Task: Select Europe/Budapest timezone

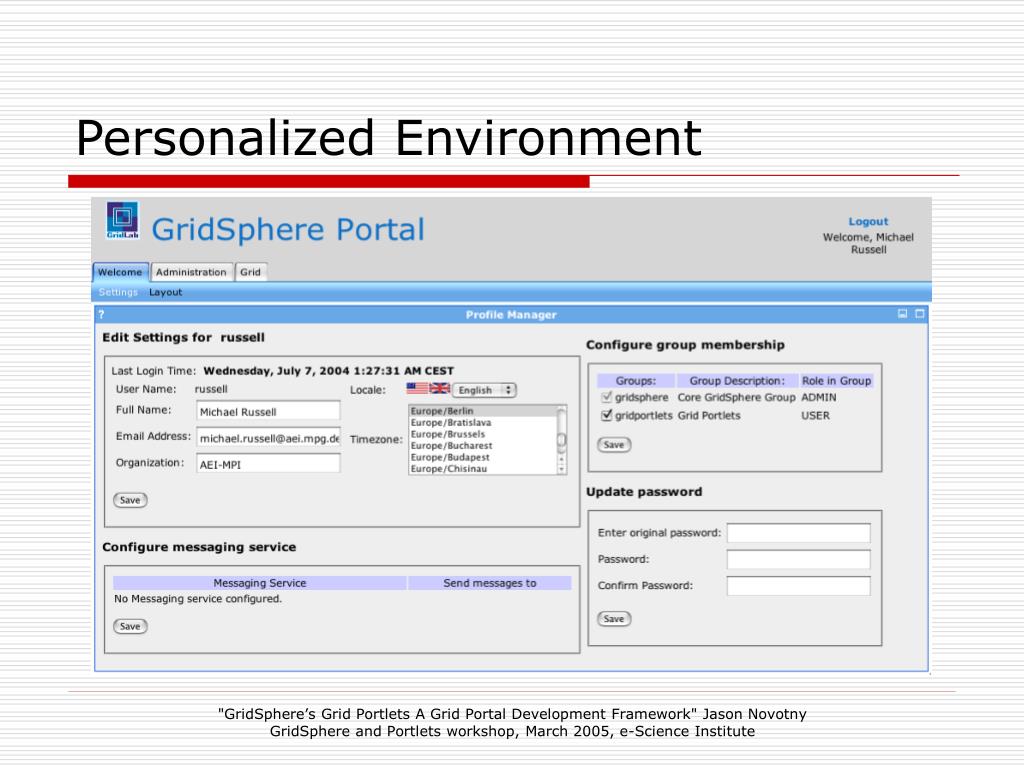Action: (483, 457)
